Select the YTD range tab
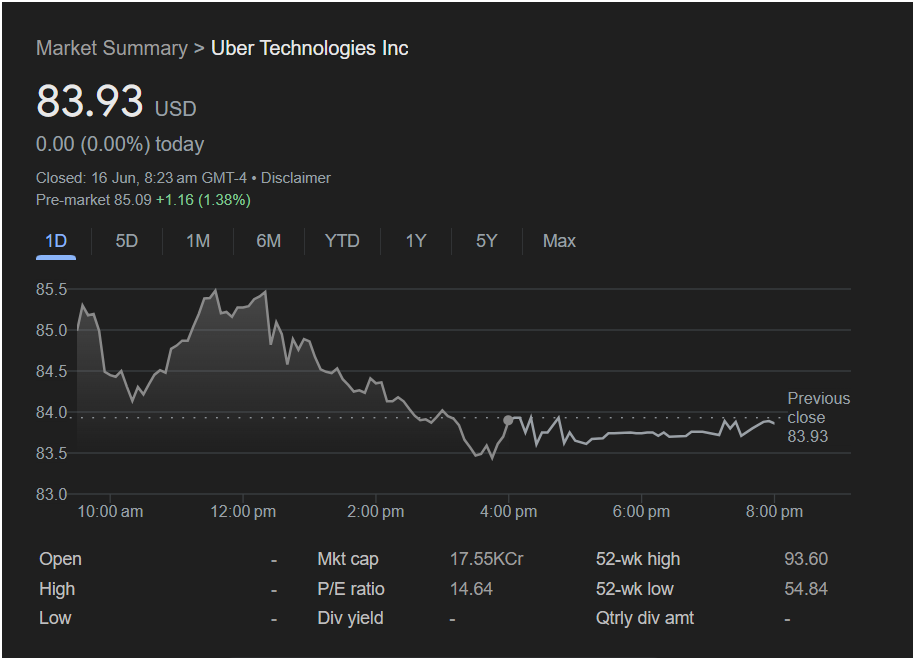Screen dimensions: 915x660 point(342,241)
